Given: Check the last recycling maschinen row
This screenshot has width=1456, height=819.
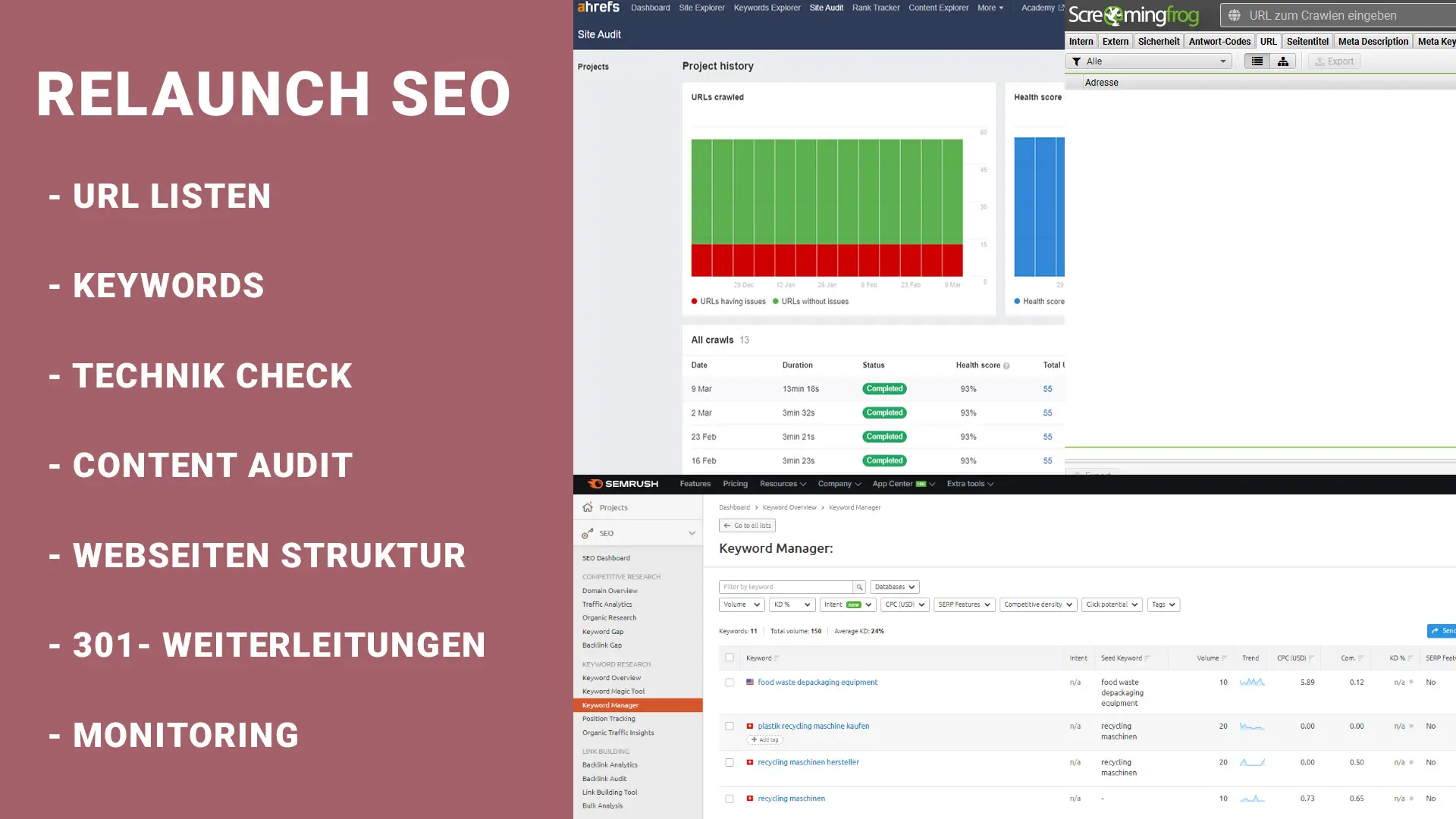Looking at the screenshot, I should (x=730, y=799).
